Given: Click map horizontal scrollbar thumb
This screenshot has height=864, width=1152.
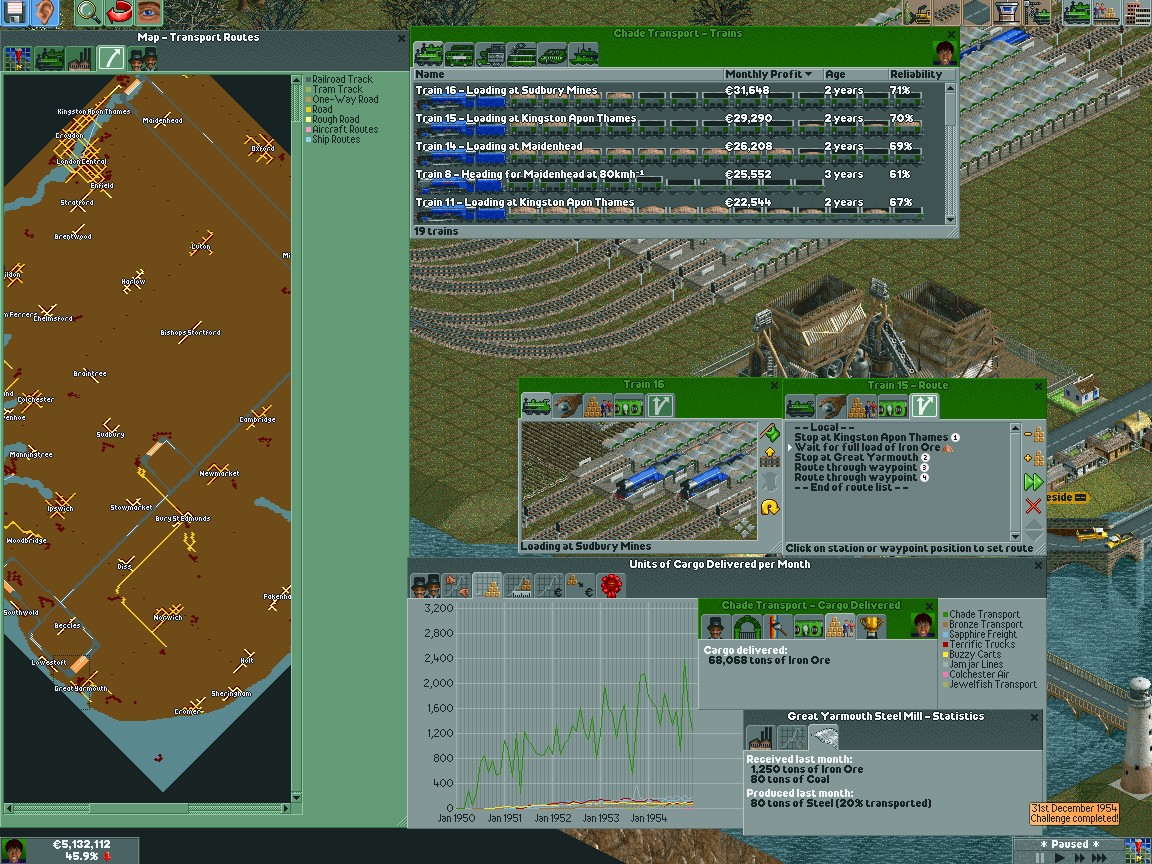Looking at the screenshot, I should coord(139,808).
